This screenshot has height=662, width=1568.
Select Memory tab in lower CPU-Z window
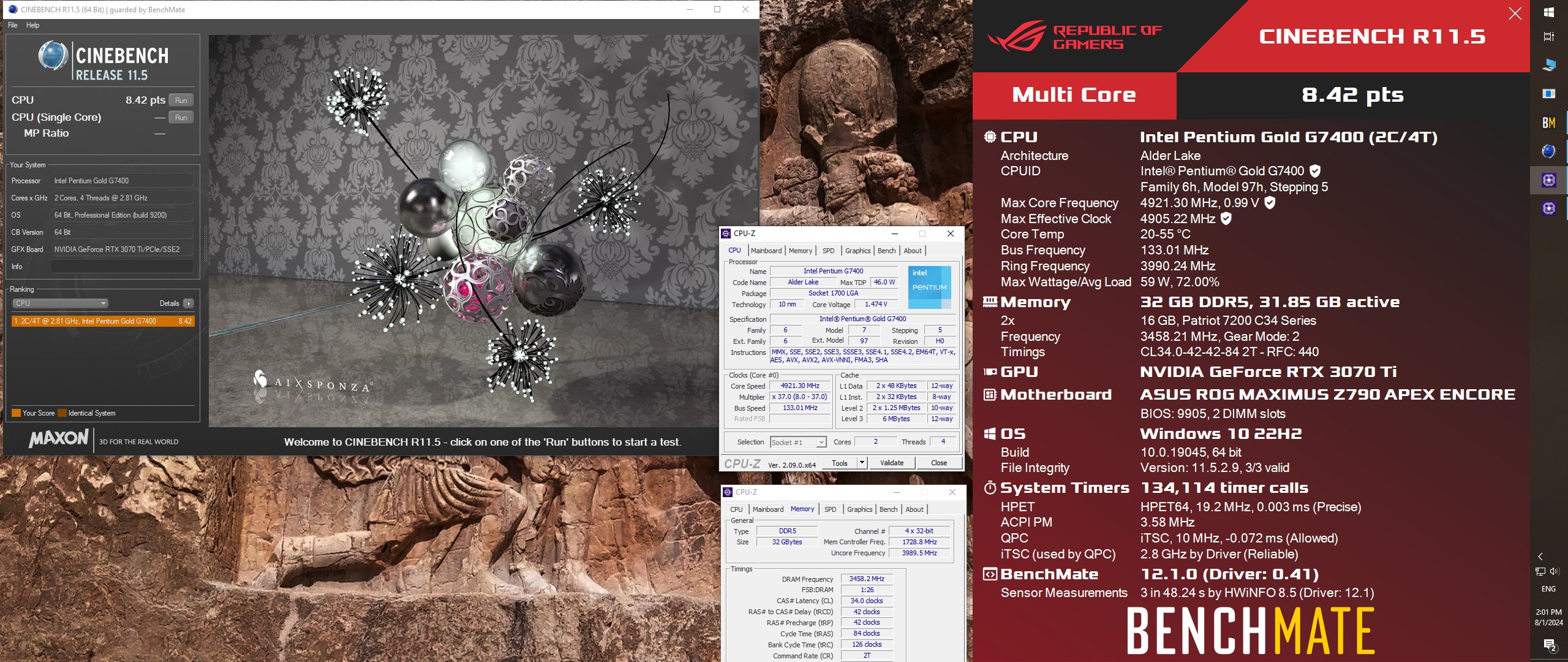coord(802,509)
